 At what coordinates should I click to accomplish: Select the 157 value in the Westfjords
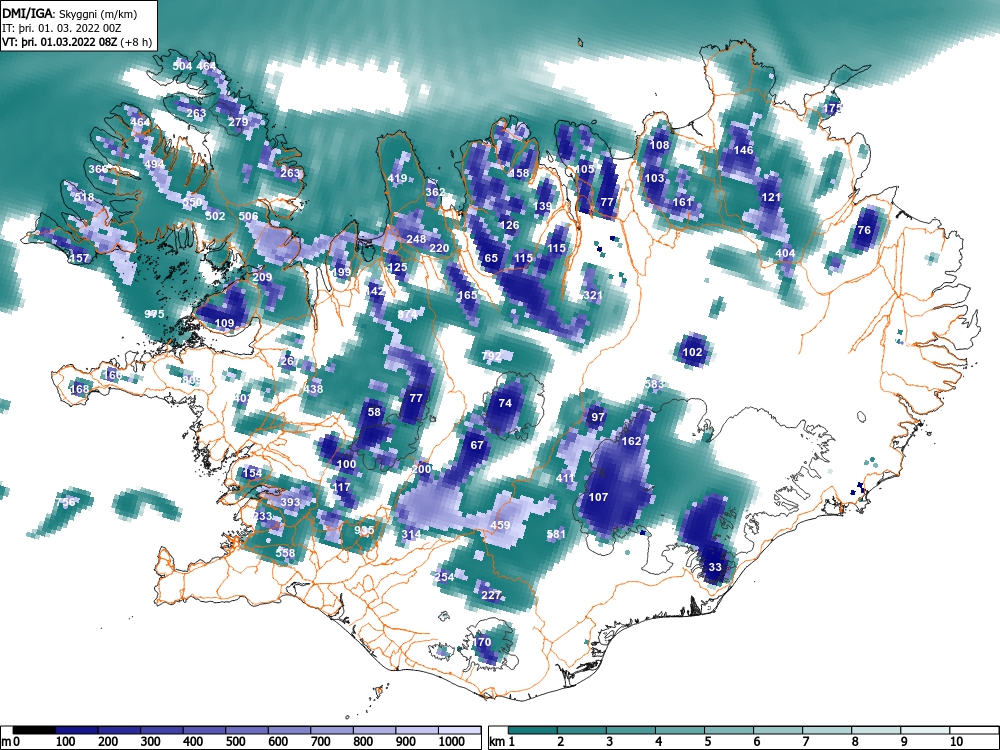pyautogui.click(x=80, y=258)
